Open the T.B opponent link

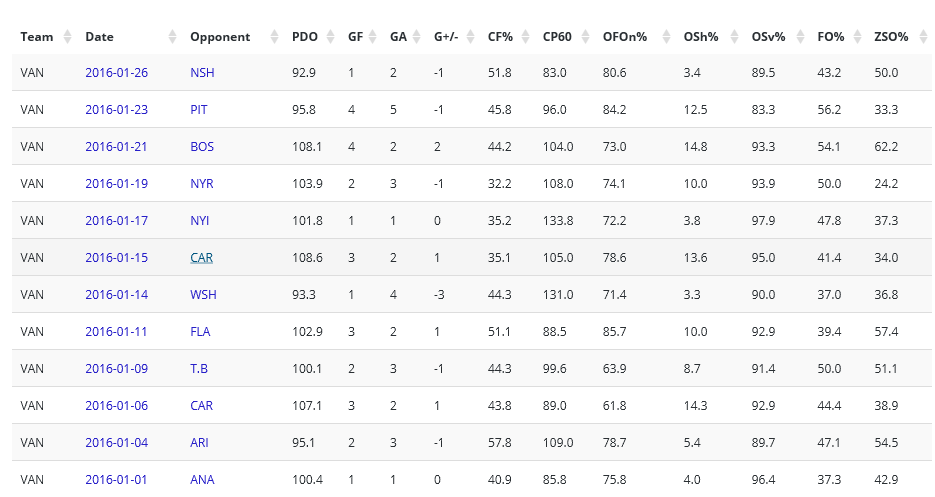199,368
